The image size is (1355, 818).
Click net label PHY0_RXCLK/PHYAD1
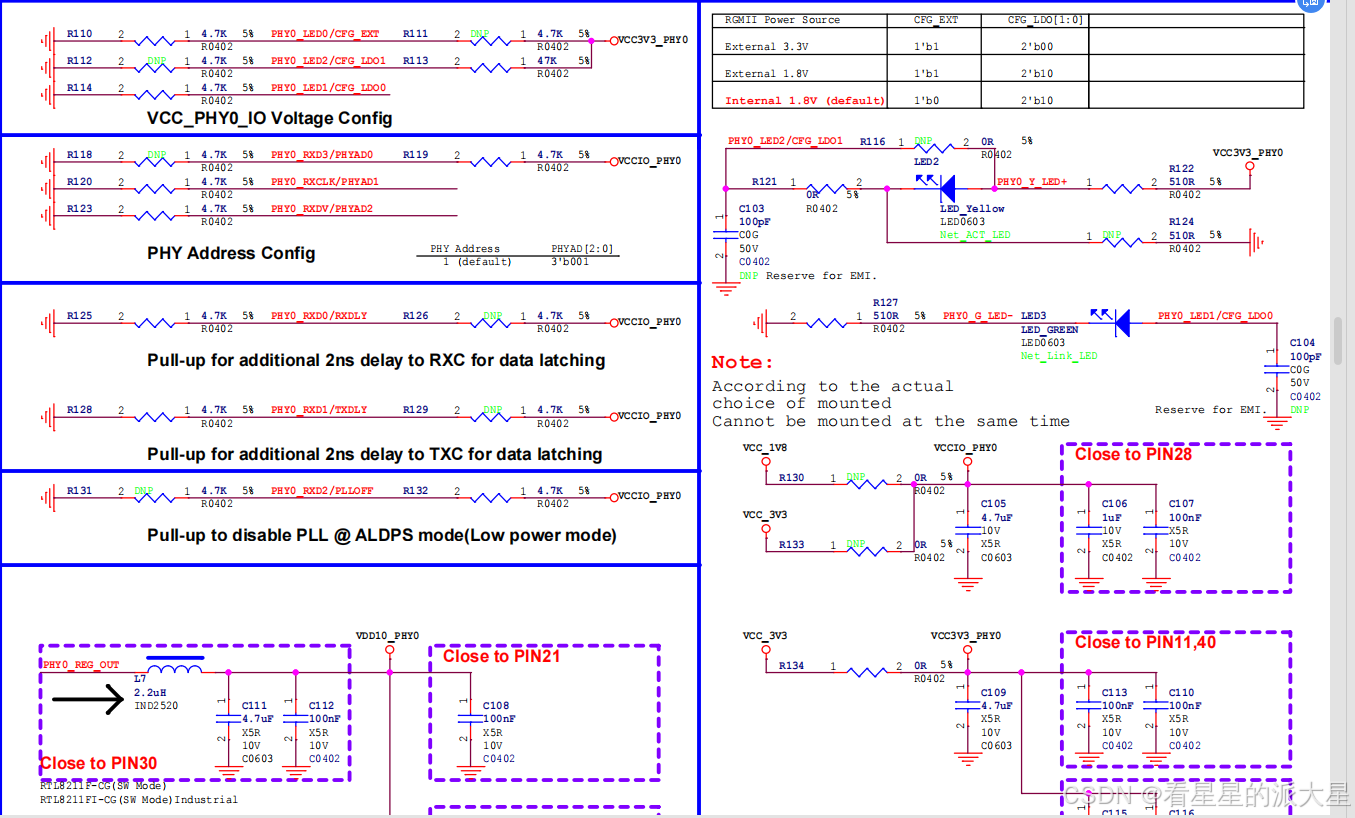coord(325,182)
